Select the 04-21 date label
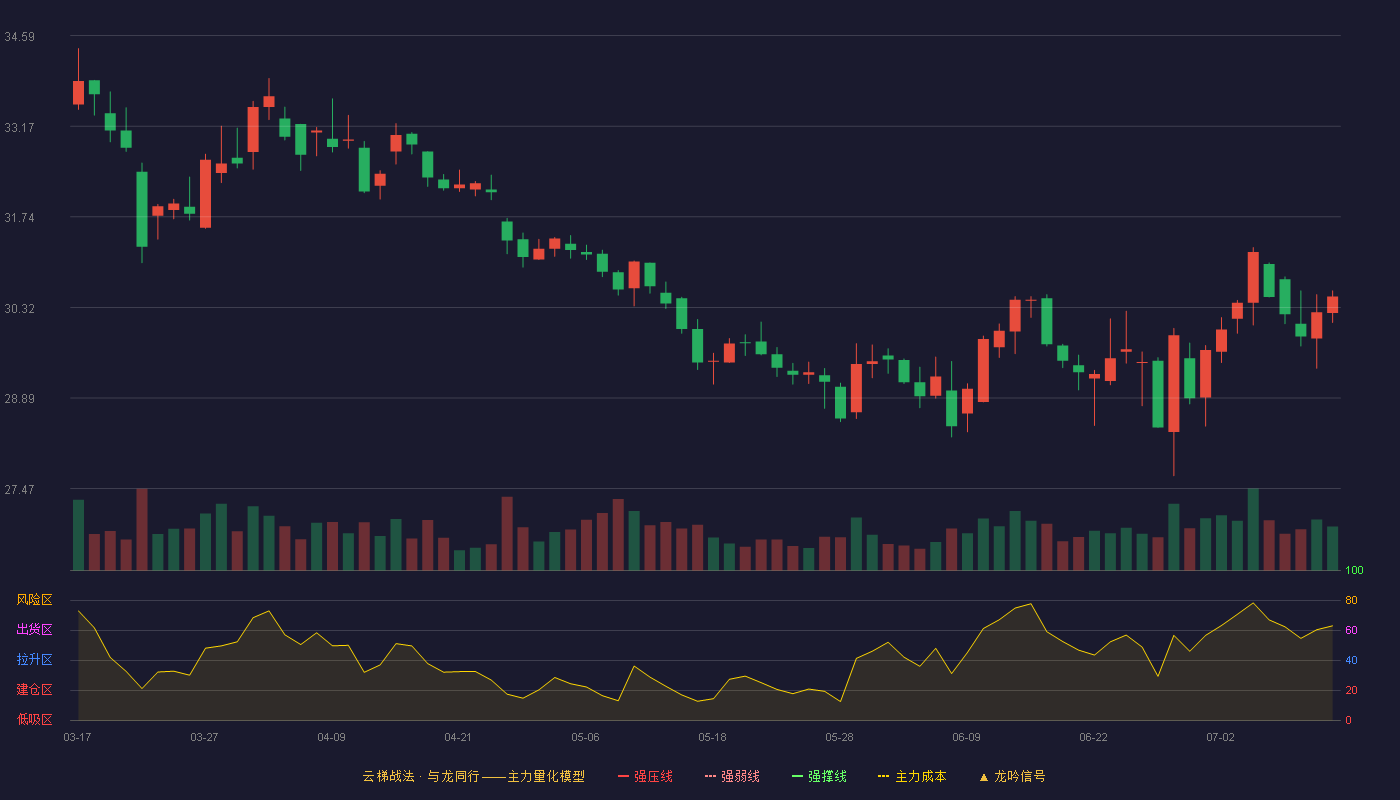 tap(458, 737)
